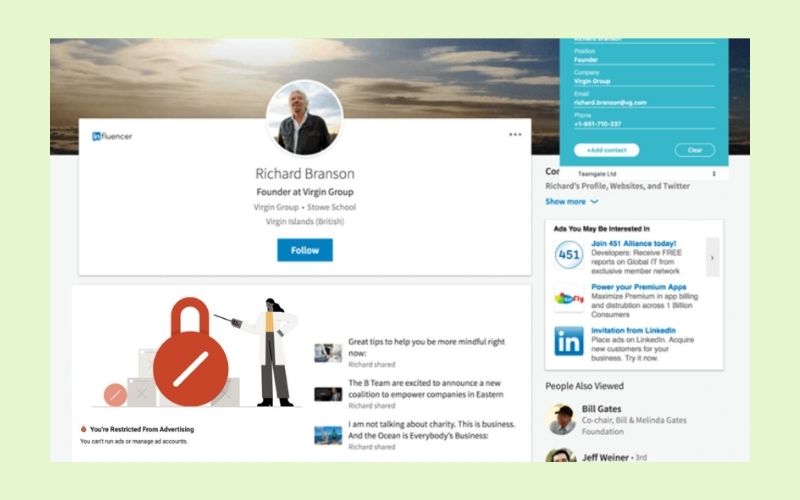This screenshot has width=800, height=500.
Task: Click the Ocean business article thumbnail
Action: [328, 435]
